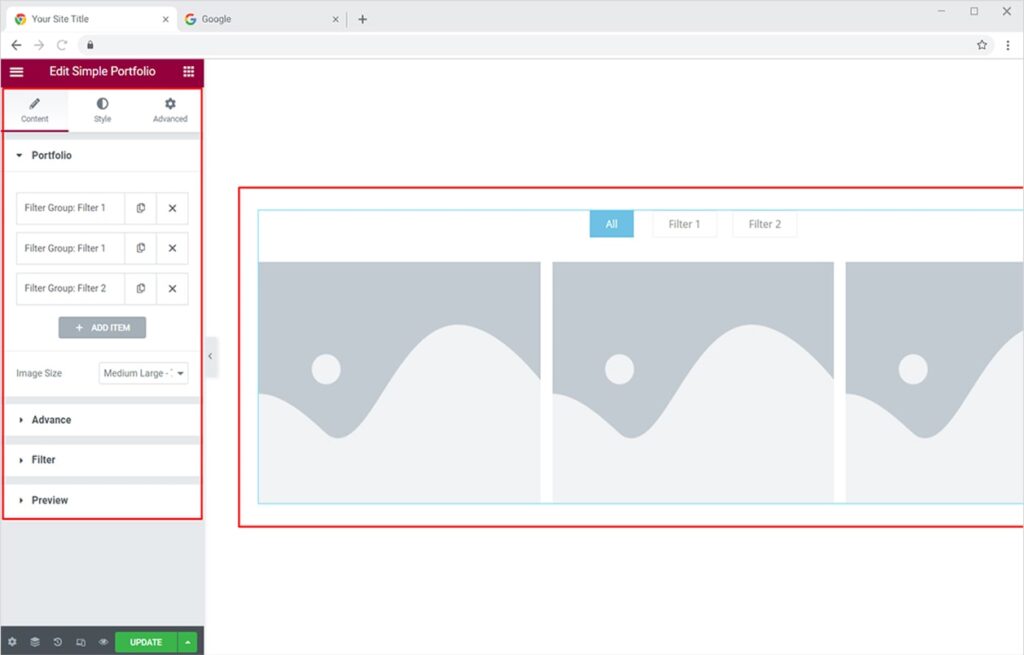
Task: Expand the Preview section
Action: (49, 500)
